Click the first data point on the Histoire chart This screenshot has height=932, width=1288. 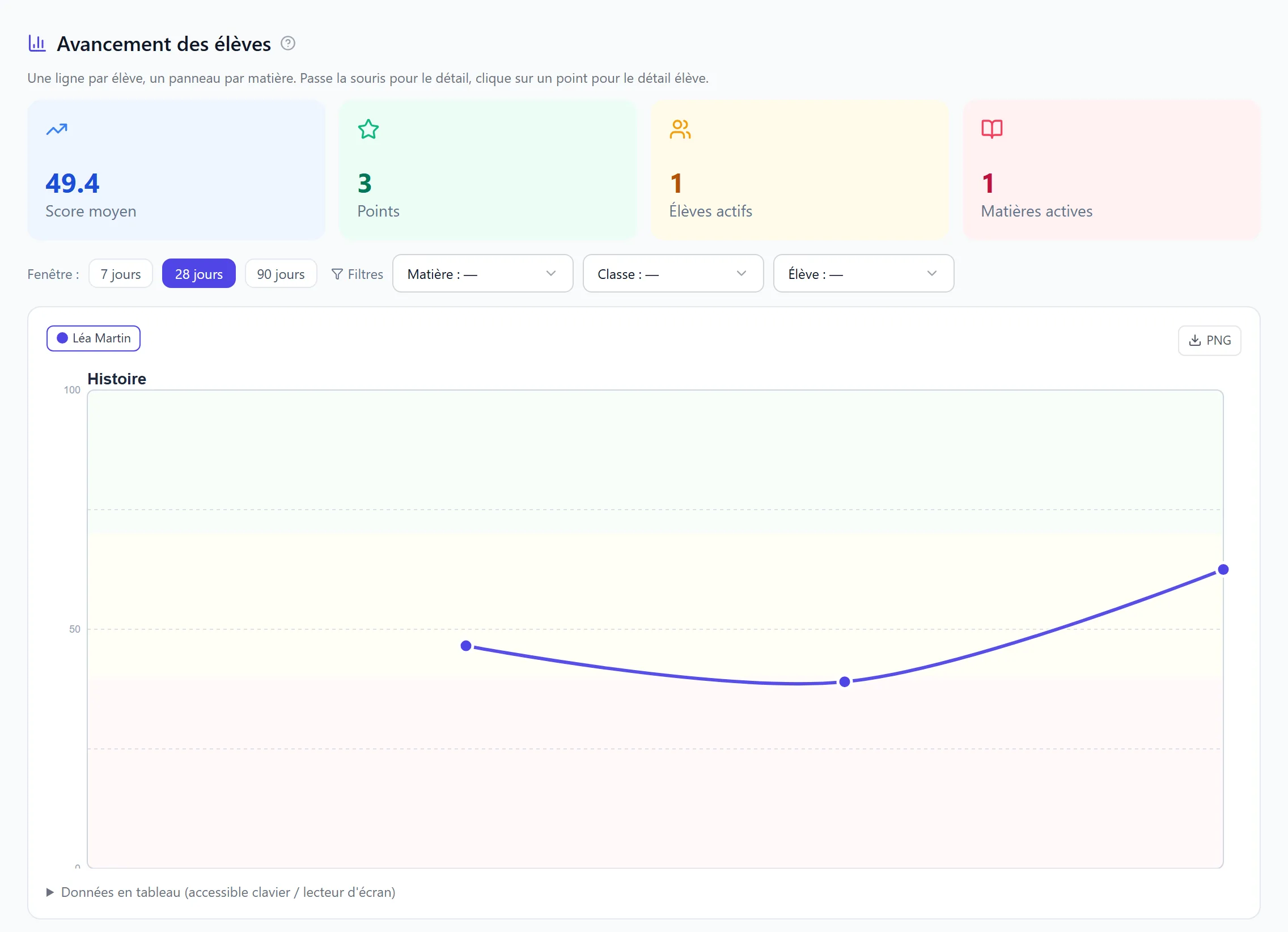[465, 646]
